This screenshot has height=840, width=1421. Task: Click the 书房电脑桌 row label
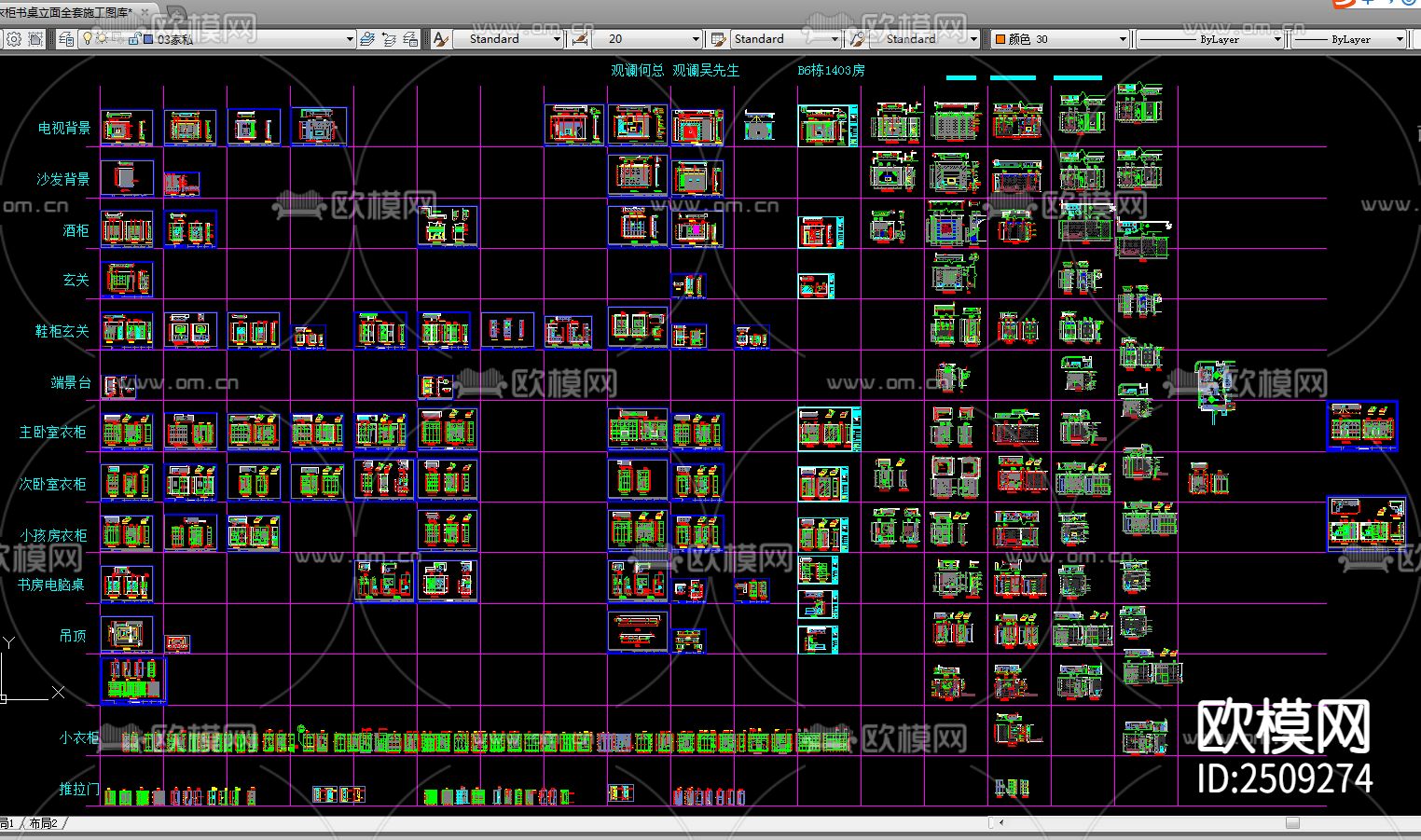point(51,585)
